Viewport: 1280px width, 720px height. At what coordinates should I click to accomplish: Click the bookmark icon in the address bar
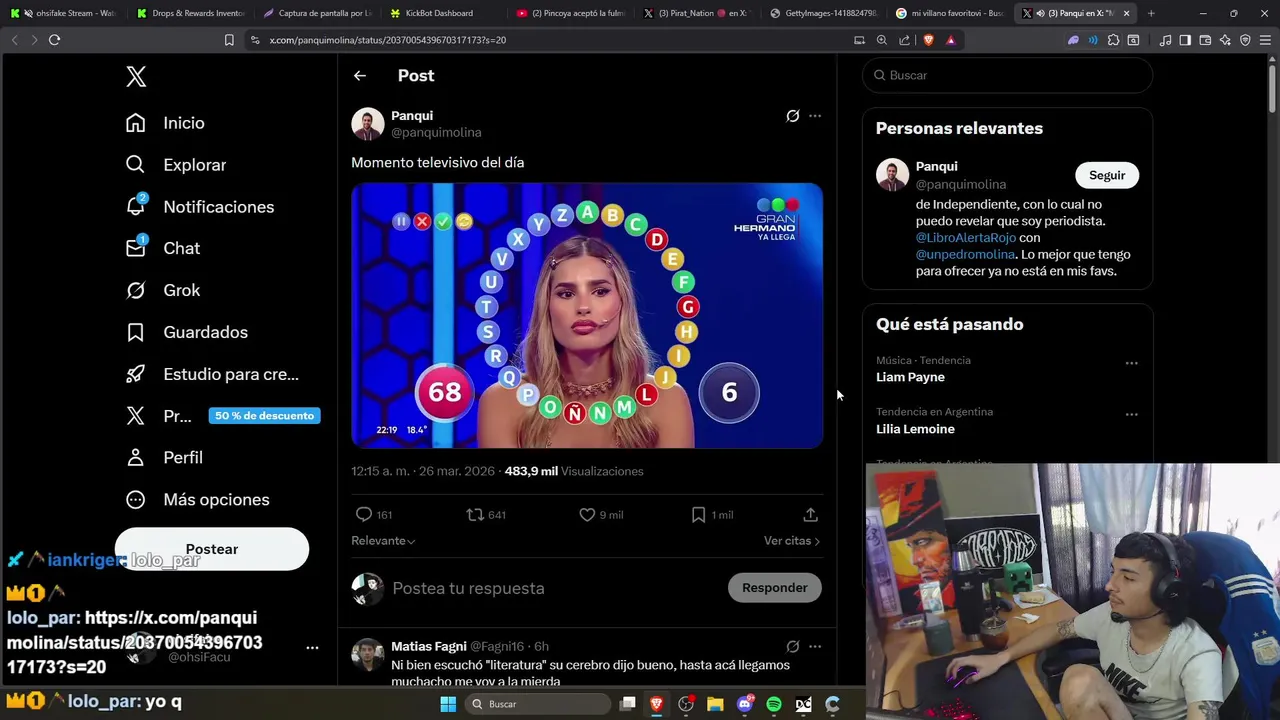point(229,40)
